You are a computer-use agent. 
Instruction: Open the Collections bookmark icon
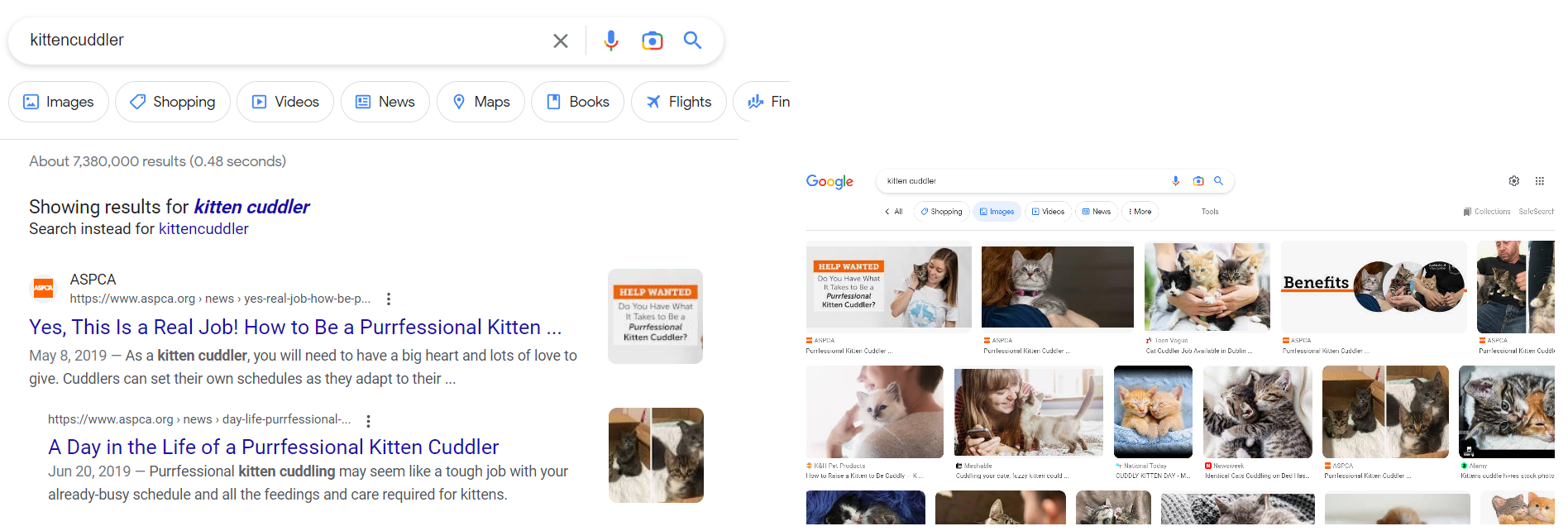(1467, 212)
